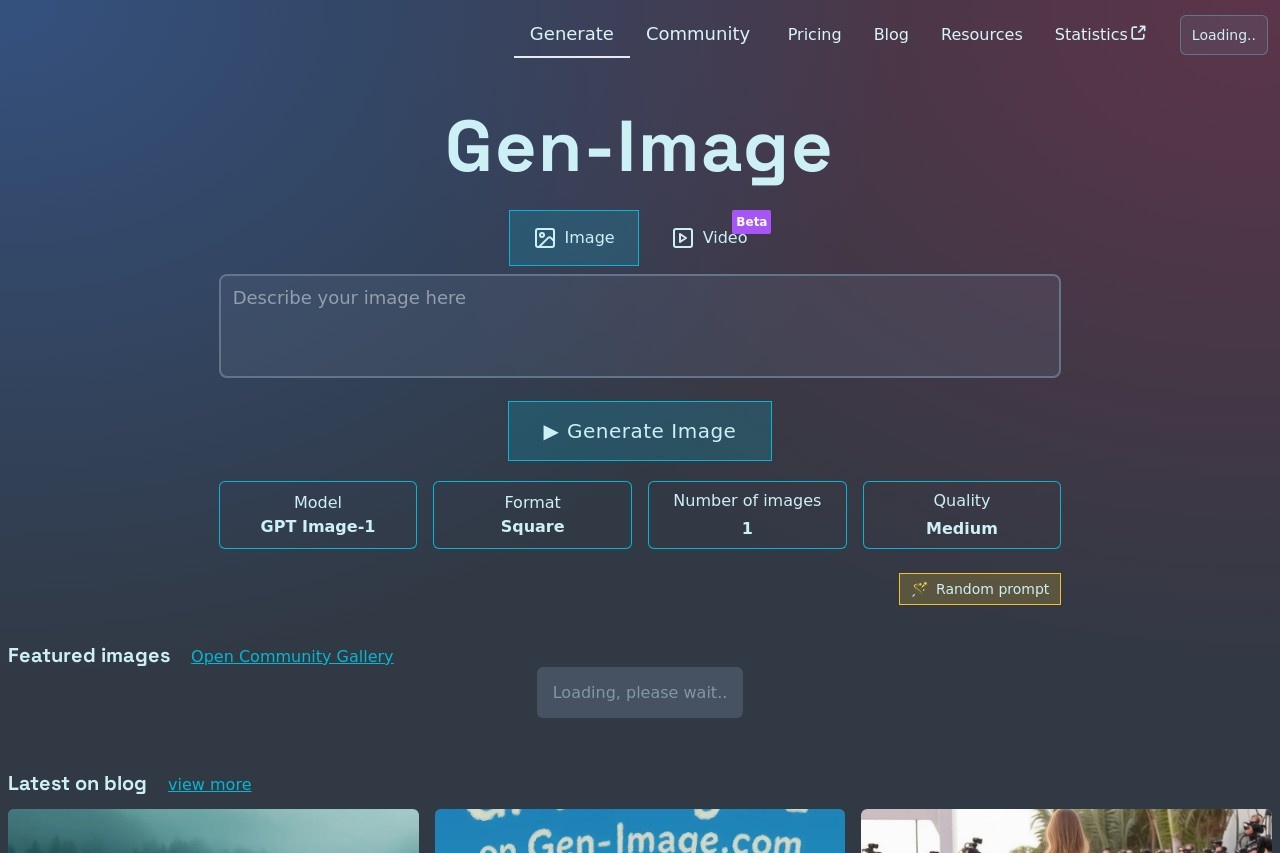The image size is (1280, 853).
Task: Click the Generate Image button
Action: pyautogui.click(x=640, y=431)
